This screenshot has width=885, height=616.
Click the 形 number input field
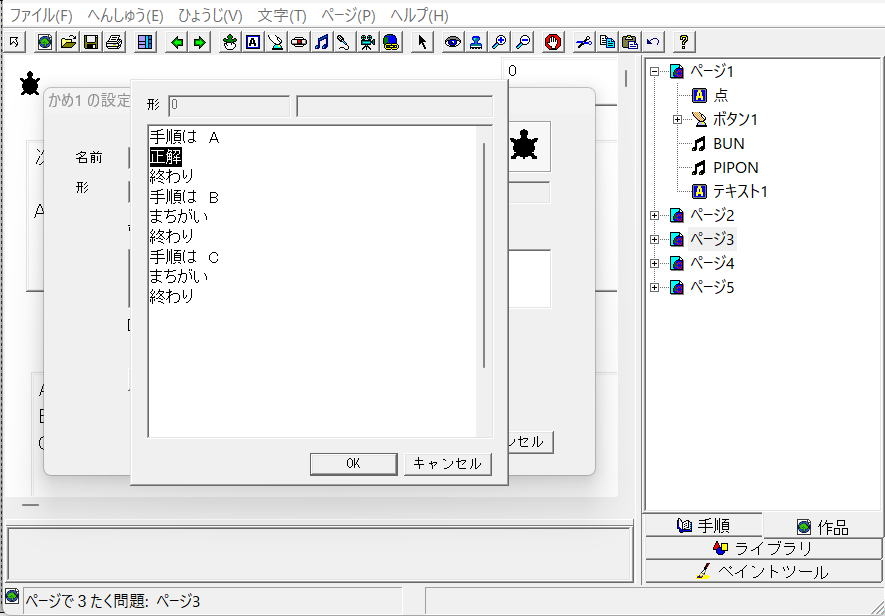(229, 105)
